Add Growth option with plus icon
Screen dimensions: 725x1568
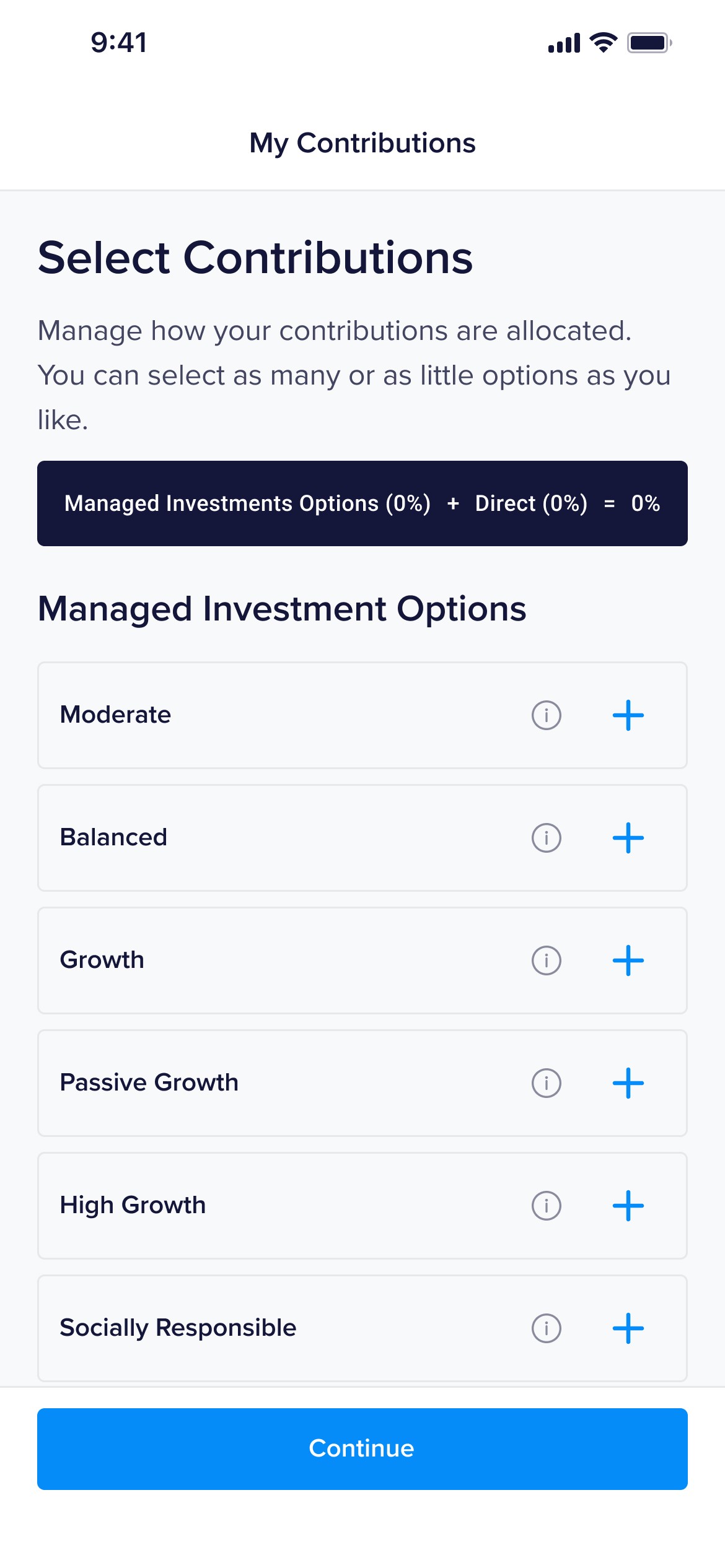click(628, 960)
